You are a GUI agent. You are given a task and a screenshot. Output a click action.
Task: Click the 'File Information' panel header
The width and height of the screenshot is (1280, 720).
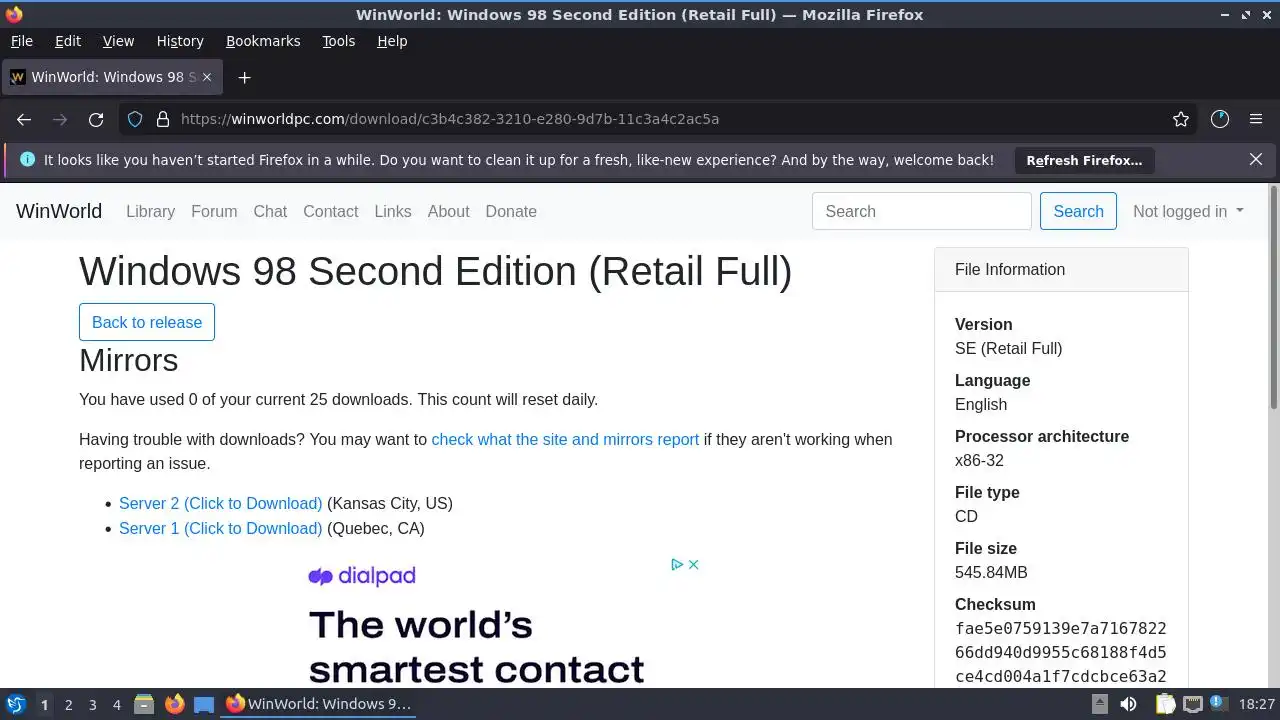(1061, 269)
